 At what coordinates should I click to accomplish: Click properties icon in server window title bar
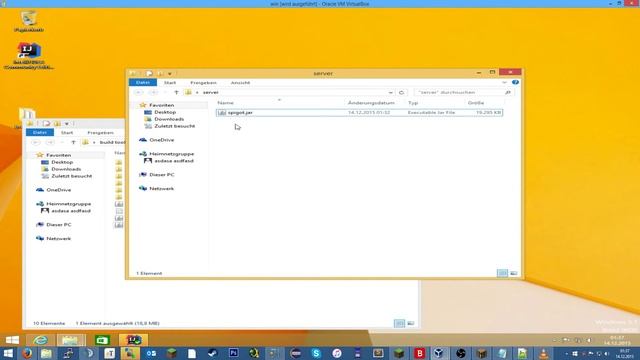click(x=149, y=73)
